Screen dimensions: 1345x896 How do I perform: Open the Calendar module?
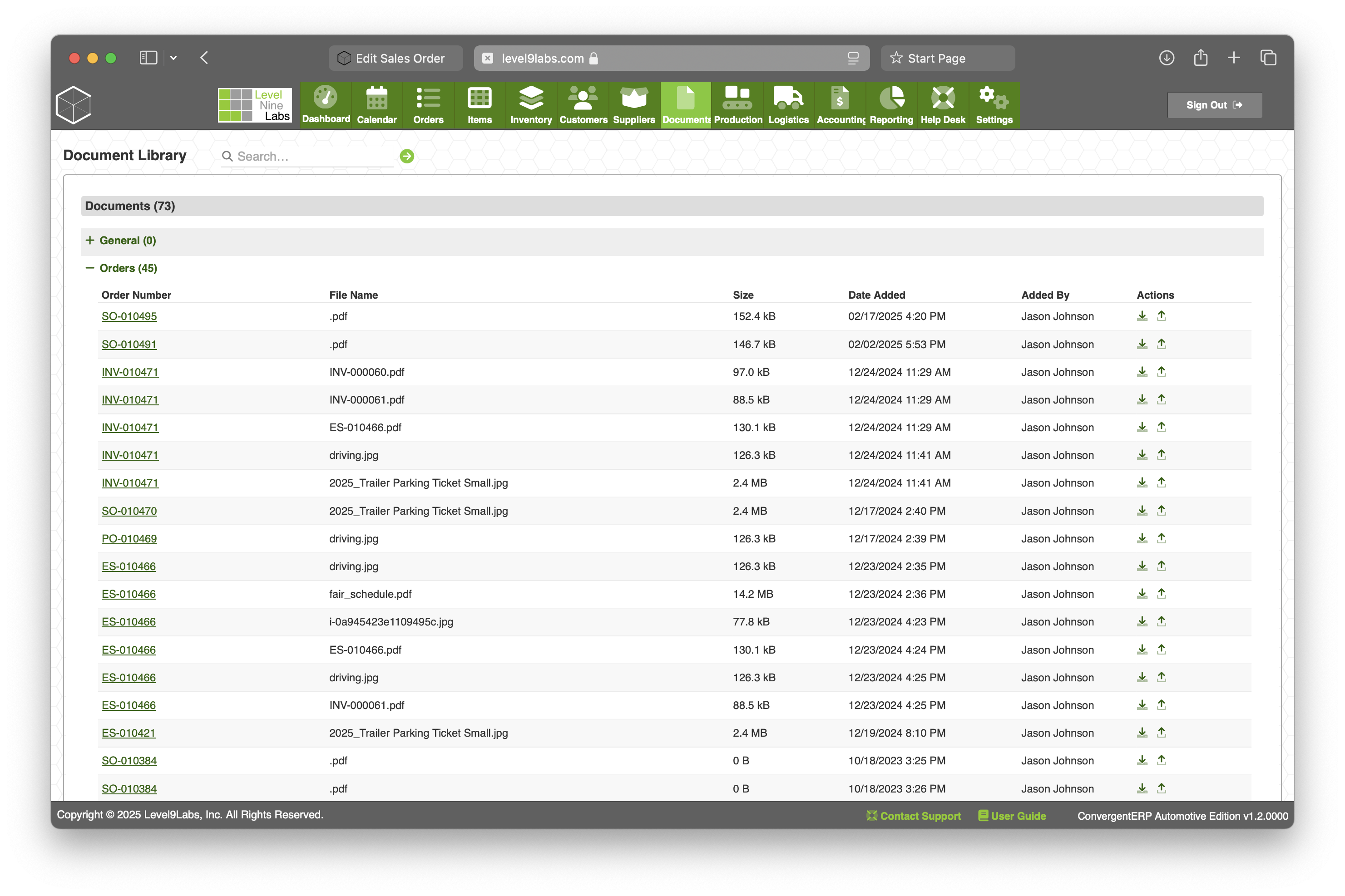tap(377, 105)
